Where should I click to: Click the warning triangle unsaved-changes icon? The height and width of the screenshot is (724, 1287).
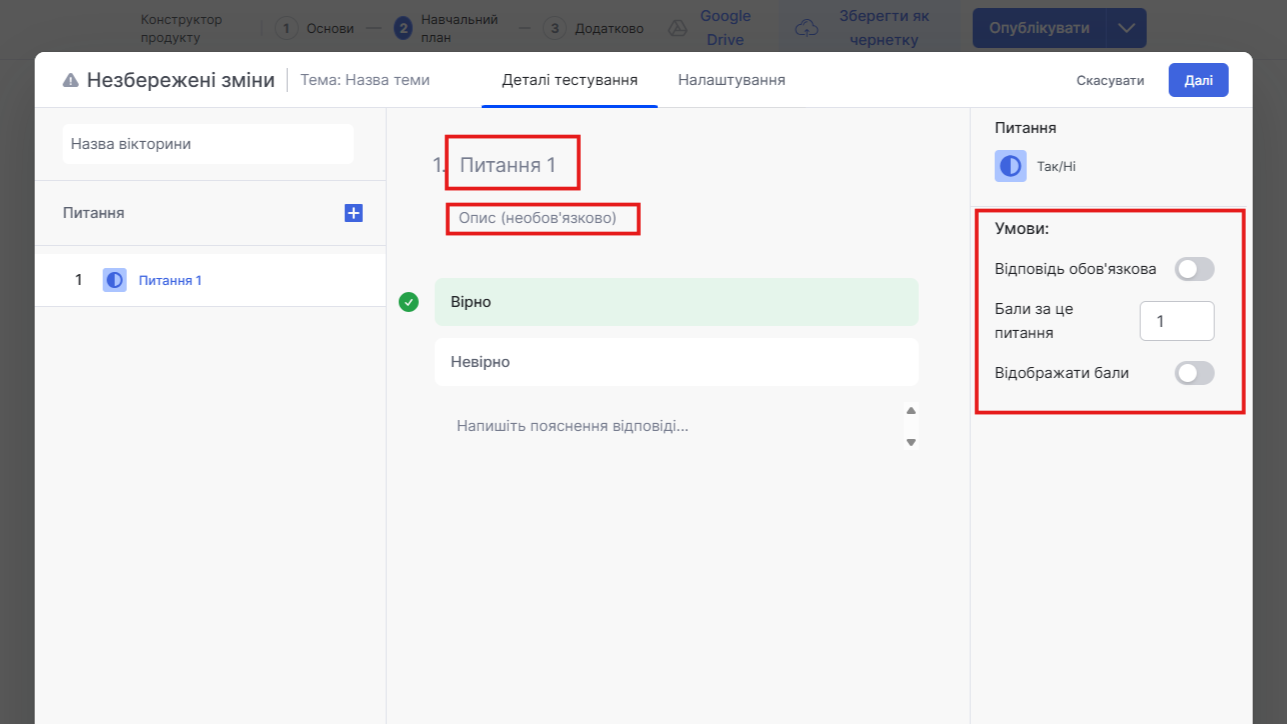coord(70,80)
